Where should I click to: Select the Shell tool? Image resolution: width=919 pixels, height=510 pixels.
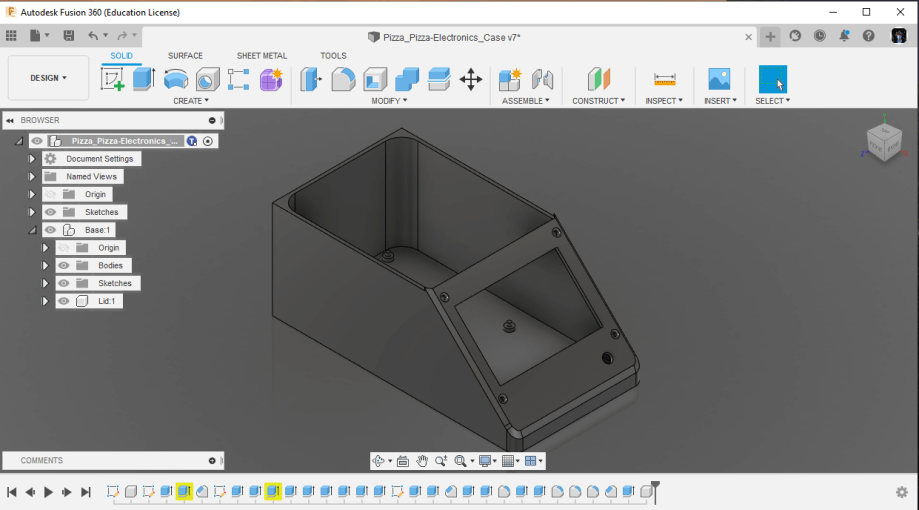point(375,79)
